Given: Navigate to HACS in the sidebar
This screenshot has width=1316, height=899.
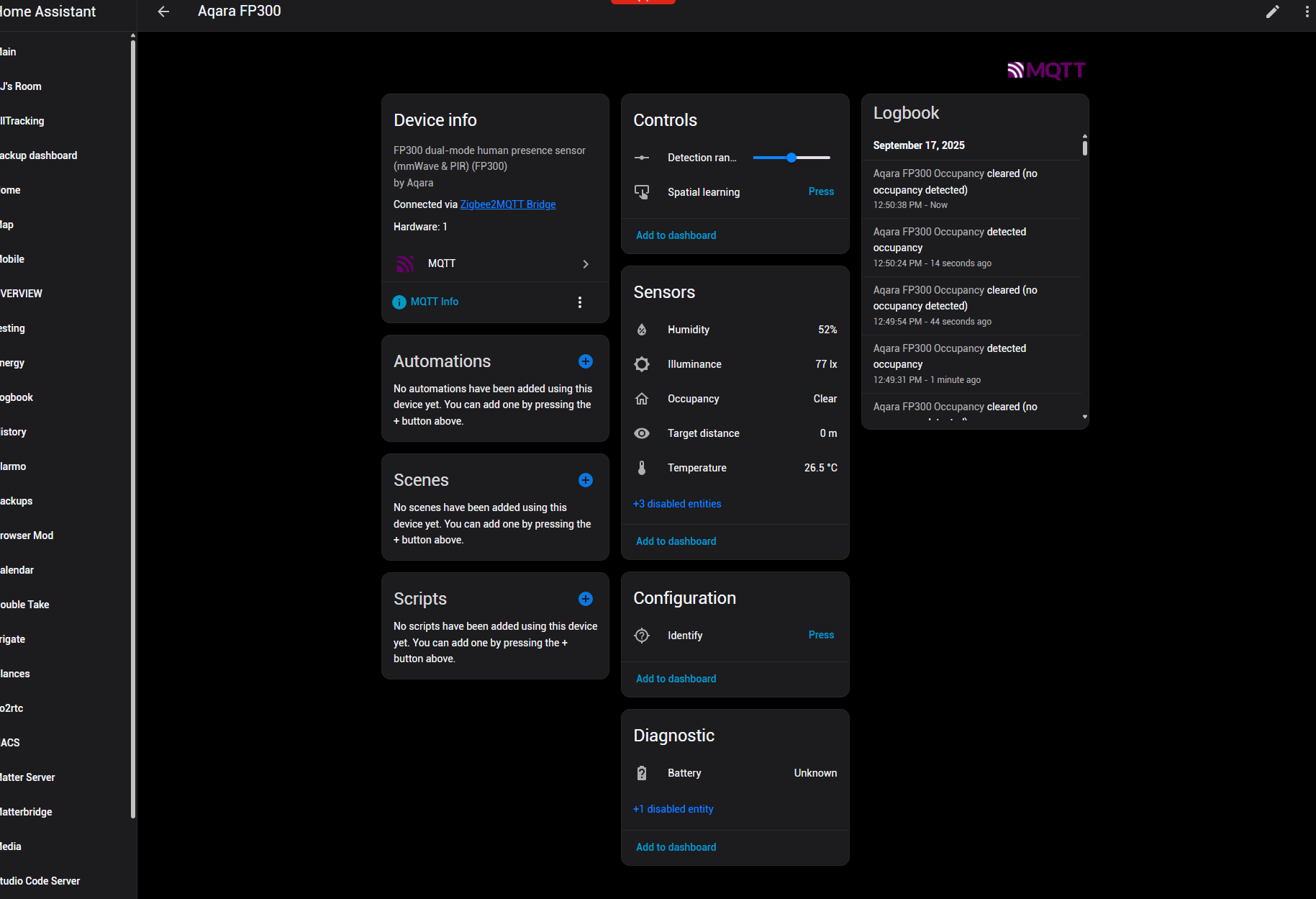Looking at the screenshot, I should coord(10,742).
